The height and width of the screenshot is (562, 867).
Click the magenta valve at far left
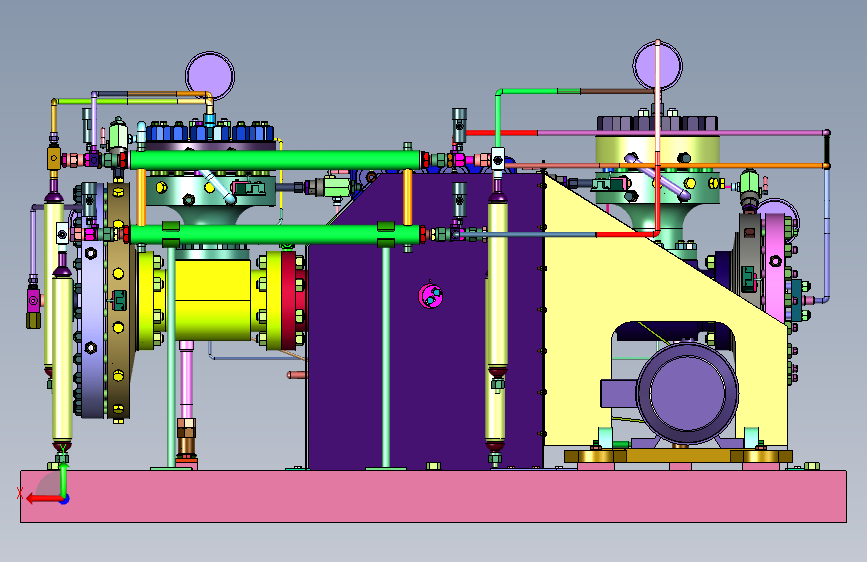pos(33,301)
